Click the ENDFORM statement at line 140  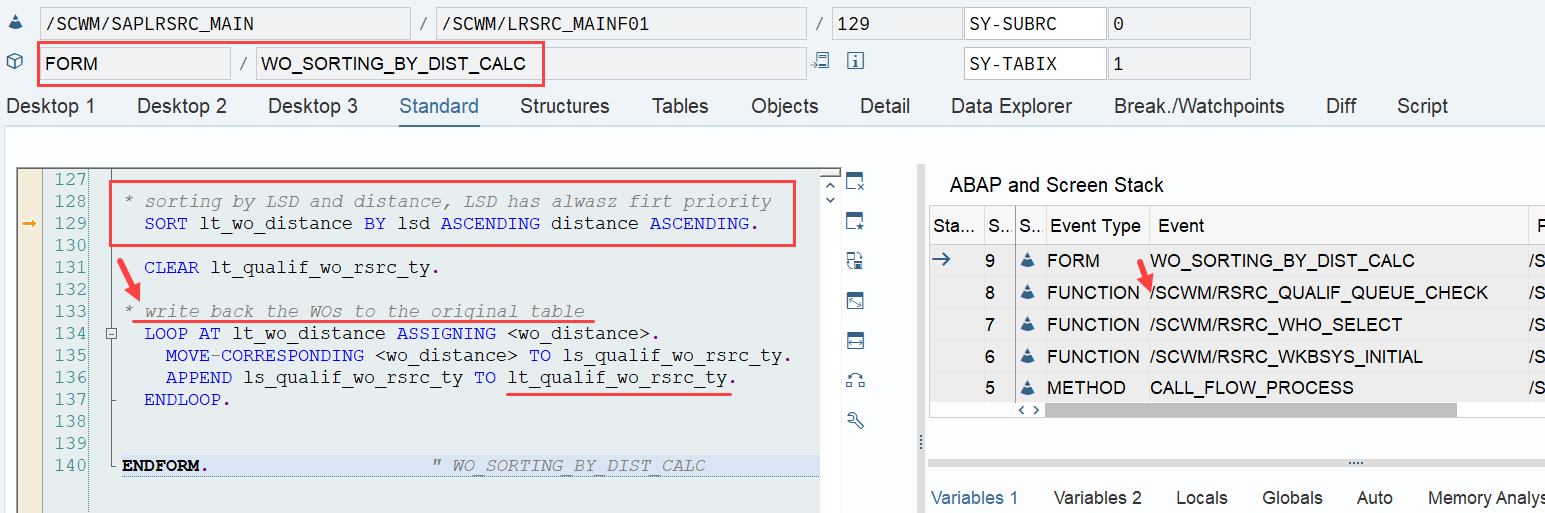[165, 465]
